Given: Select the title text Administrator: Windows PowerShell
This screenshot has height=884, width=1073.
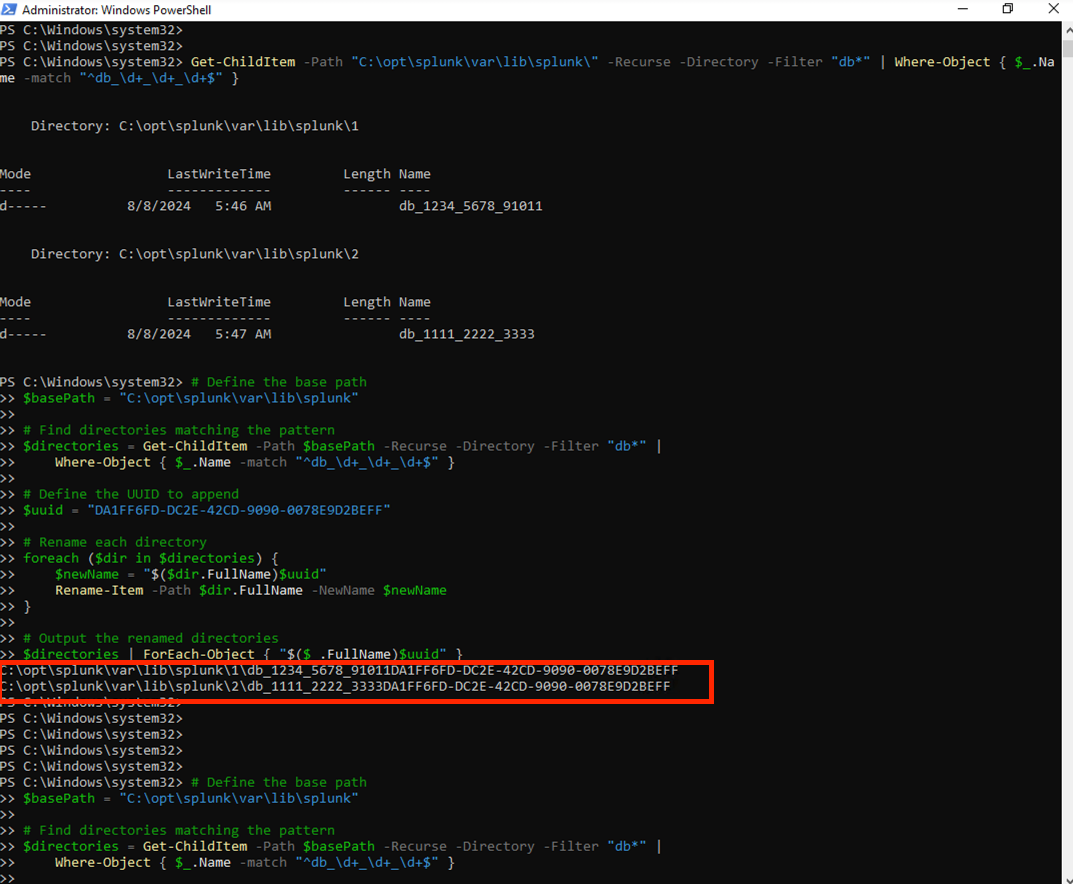Looking at the screenshot, I should pos(119,9).
